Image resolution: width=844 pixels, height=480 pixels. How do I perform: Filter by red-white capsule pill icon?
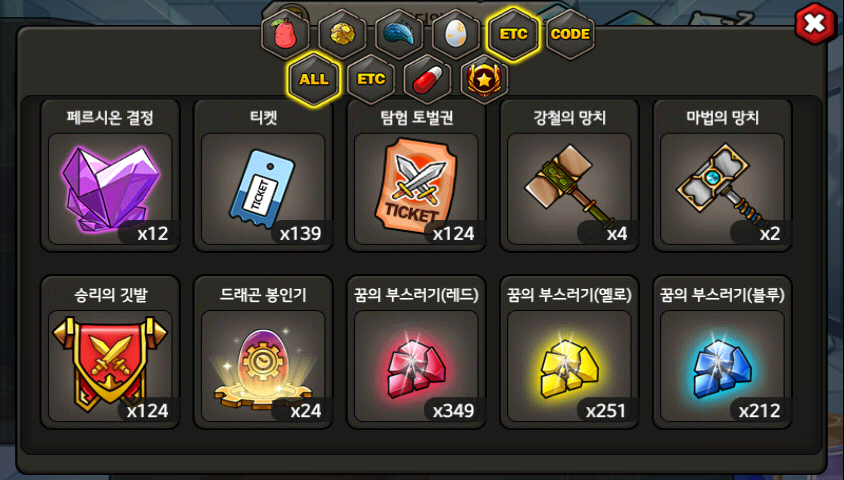[428, 79]
